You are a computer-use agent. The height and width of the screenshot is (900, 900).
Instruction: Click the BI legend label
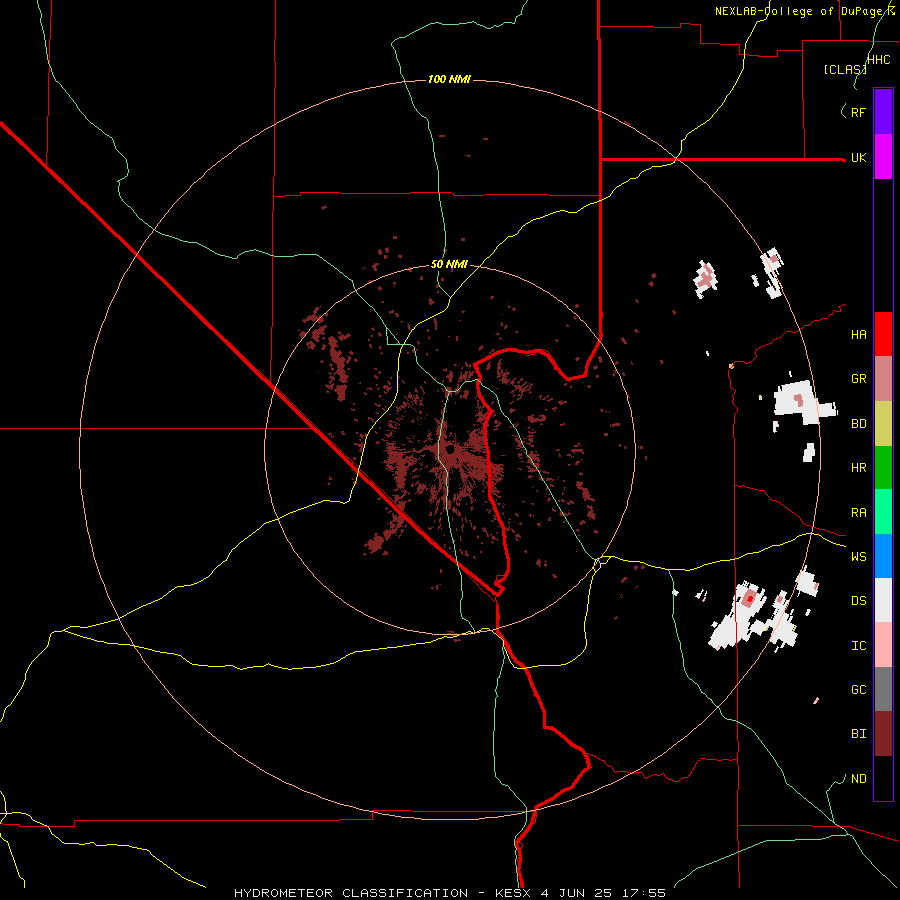(858, 734)
